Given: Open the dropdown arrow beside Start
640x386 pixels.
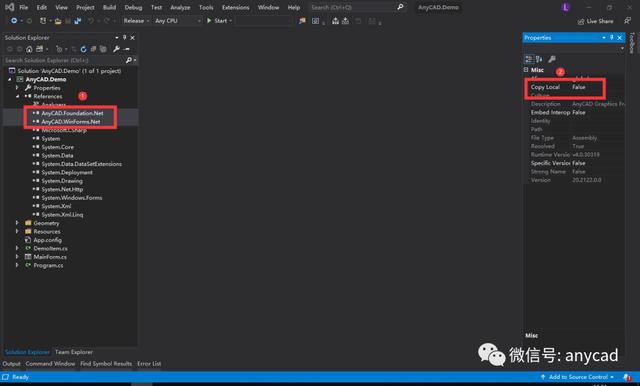Looking at the screenshot, I should pos(231,20).
